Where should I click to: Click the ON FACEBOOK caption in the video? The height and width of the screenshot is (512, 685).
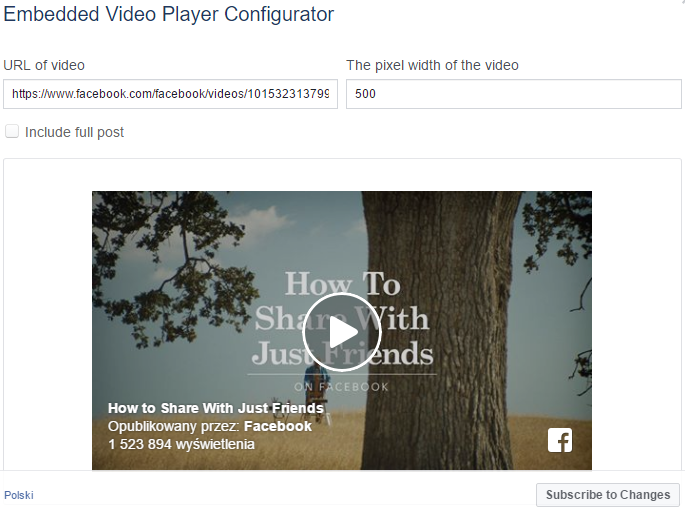(x=341, y=387)
